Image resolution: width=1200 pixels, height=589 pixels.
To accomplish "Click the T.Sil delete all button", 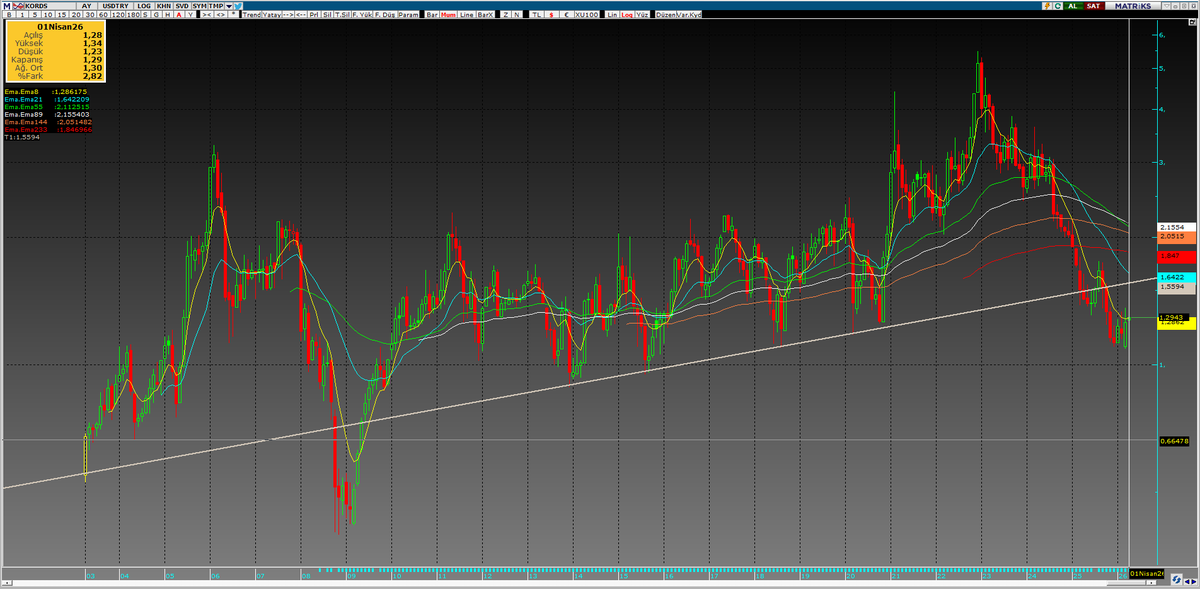I will [x=342, y=15].
